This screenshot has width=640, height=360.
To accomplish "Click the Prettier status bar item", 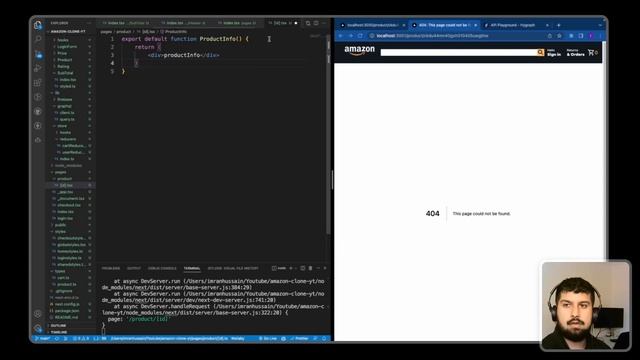I will click(x=299, y=338).
